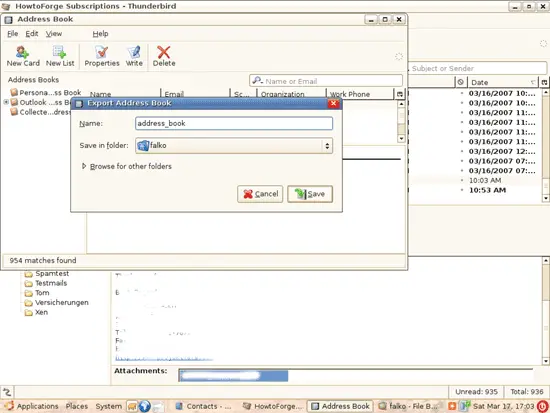Screen dimensions: 550x413
Task: Click the New List toolbar icon
Action: (60, 56)
